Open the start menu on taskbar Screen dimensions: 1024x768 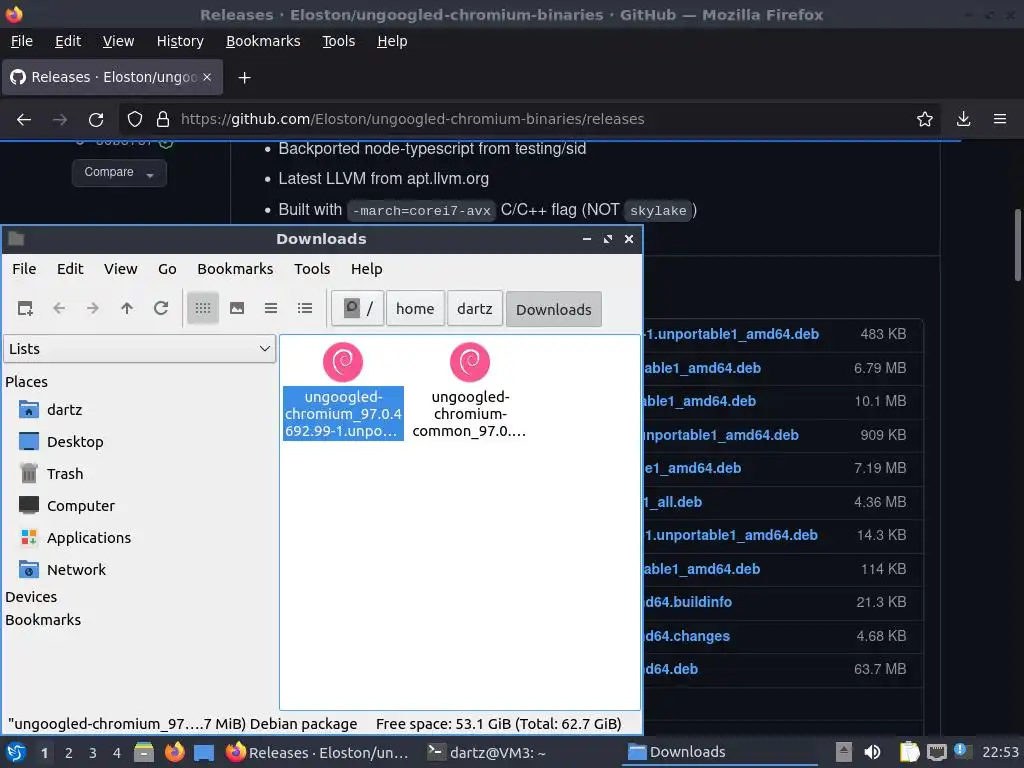tap(16, 752)
